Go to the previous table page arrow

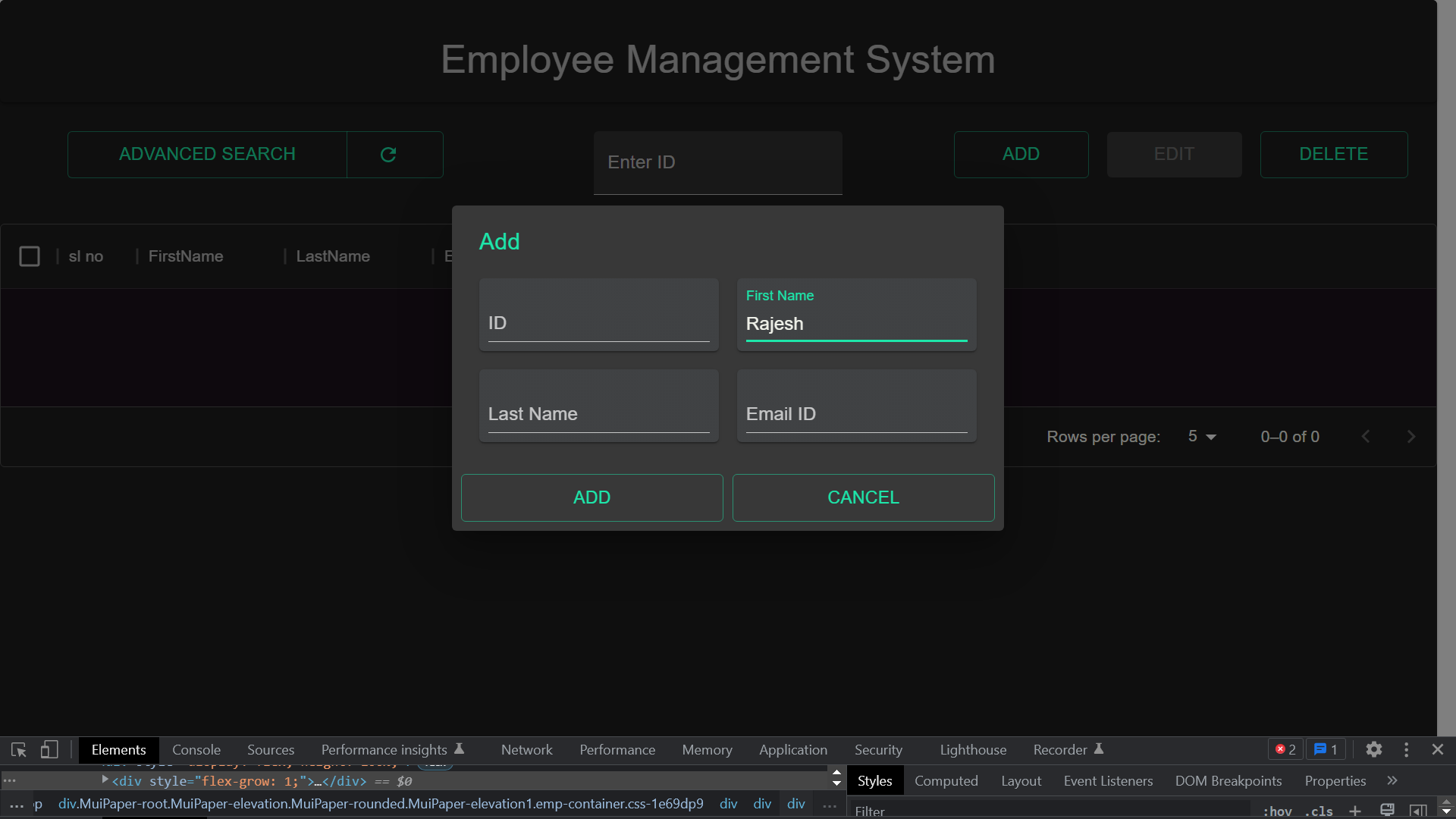click(1366, 437)
